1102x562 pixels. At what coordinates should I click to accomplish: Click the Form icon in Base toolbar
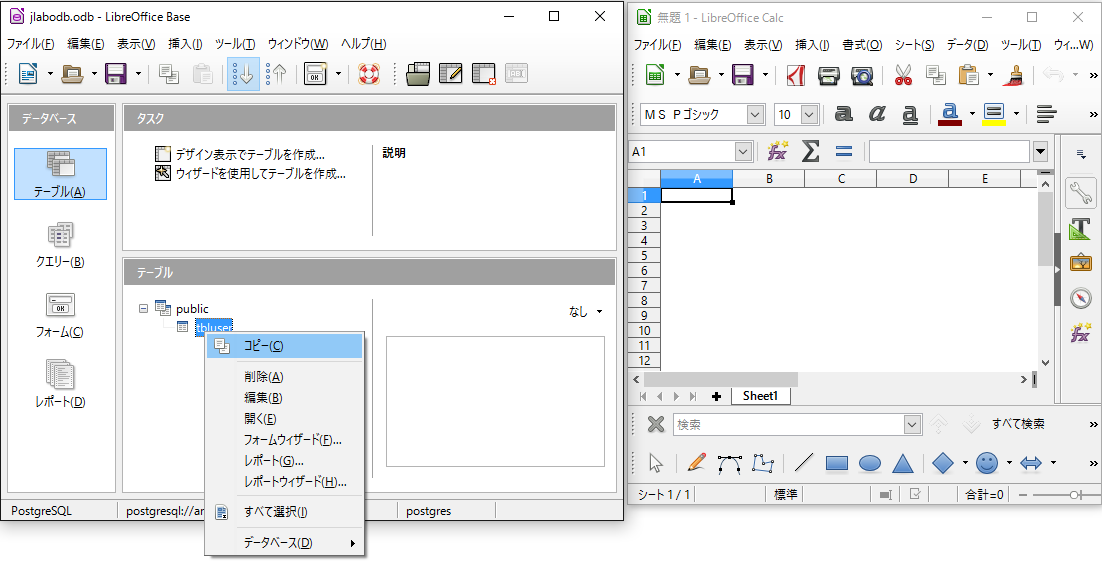pos(315,74)
